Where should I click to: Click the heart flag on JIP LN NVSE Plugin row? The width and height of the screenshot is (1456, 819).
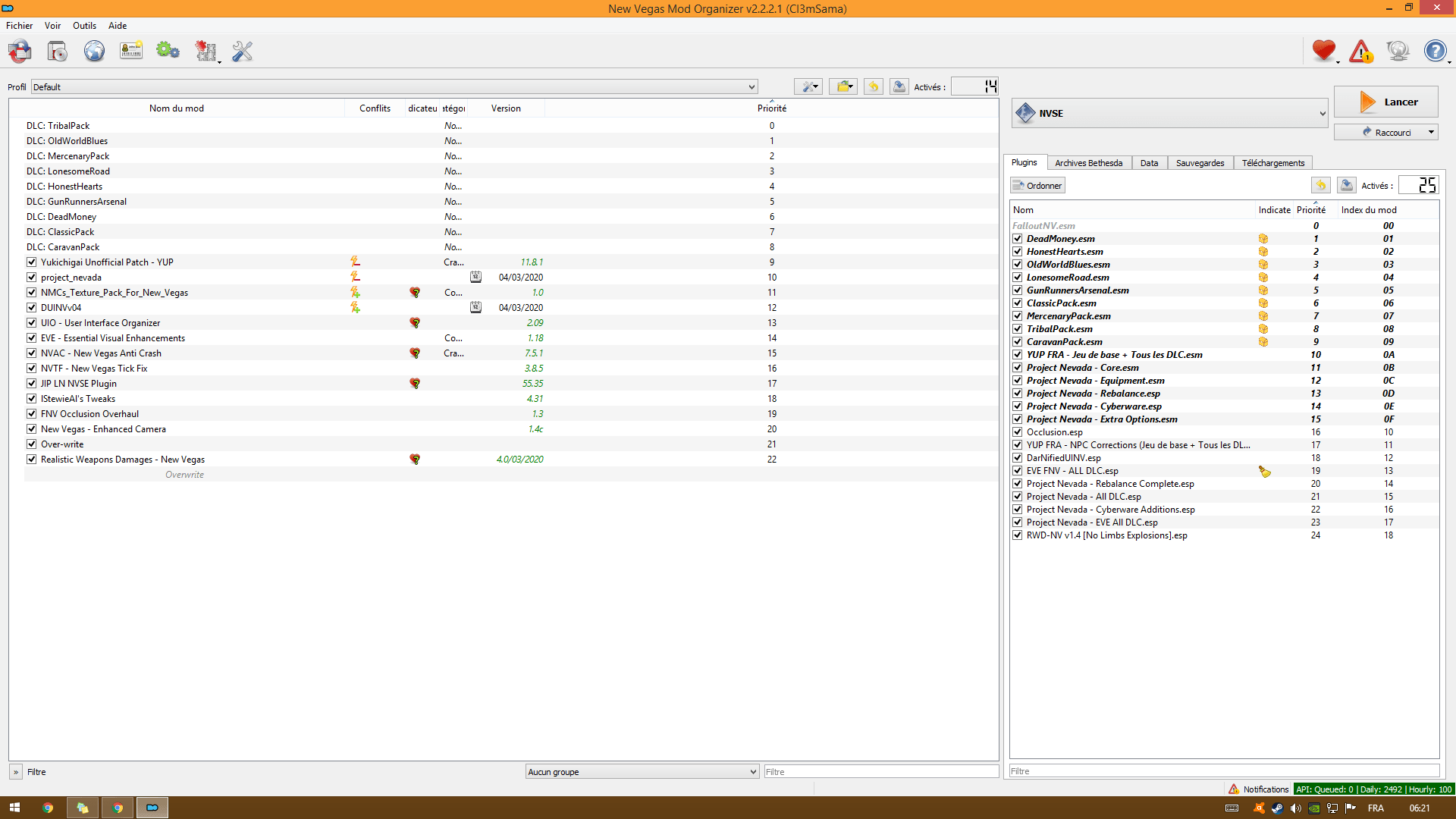click(x=415, y=383)
